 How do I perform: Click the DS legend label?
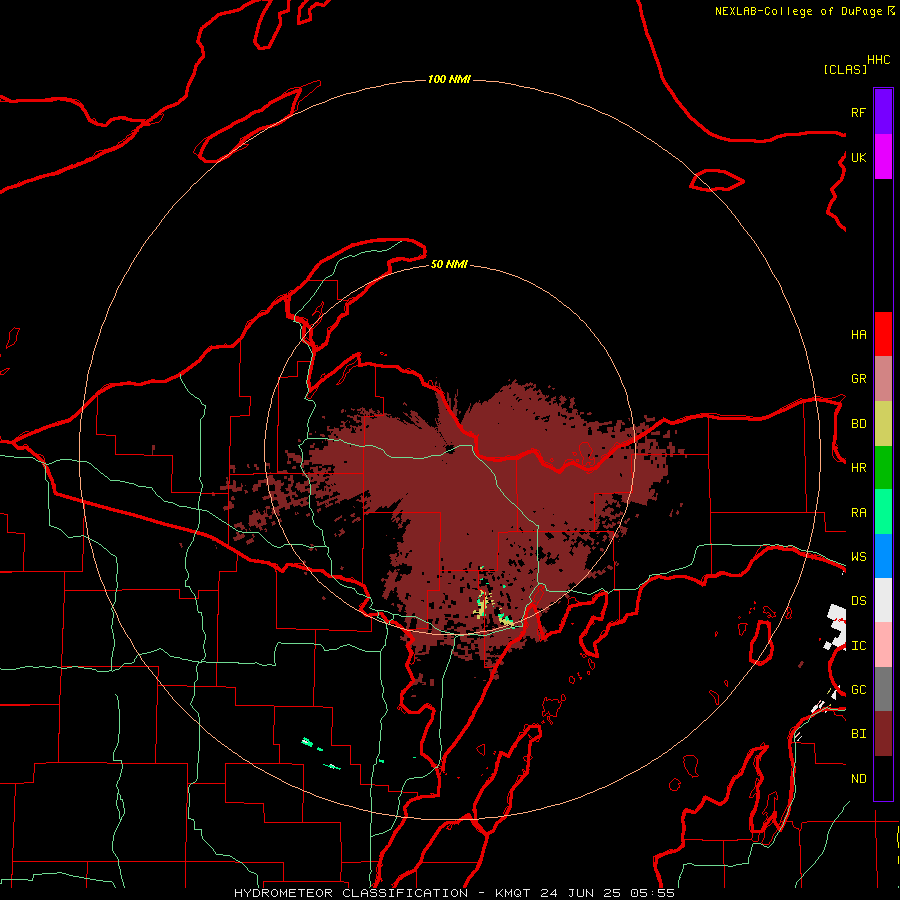858,601
